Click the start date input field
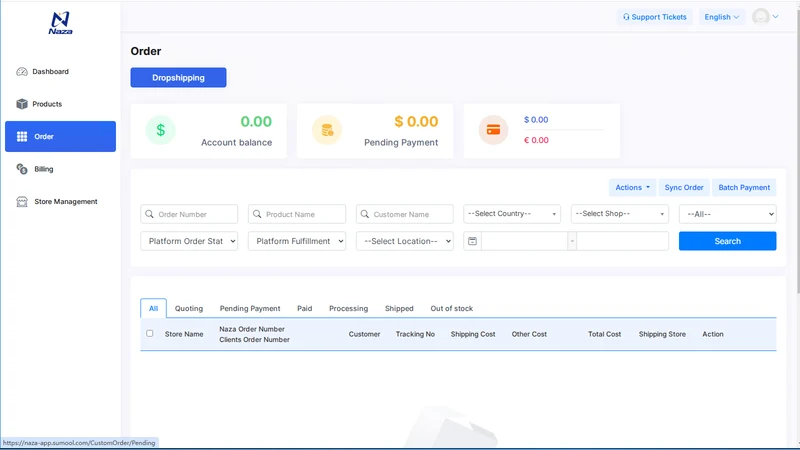 point(524,241)
